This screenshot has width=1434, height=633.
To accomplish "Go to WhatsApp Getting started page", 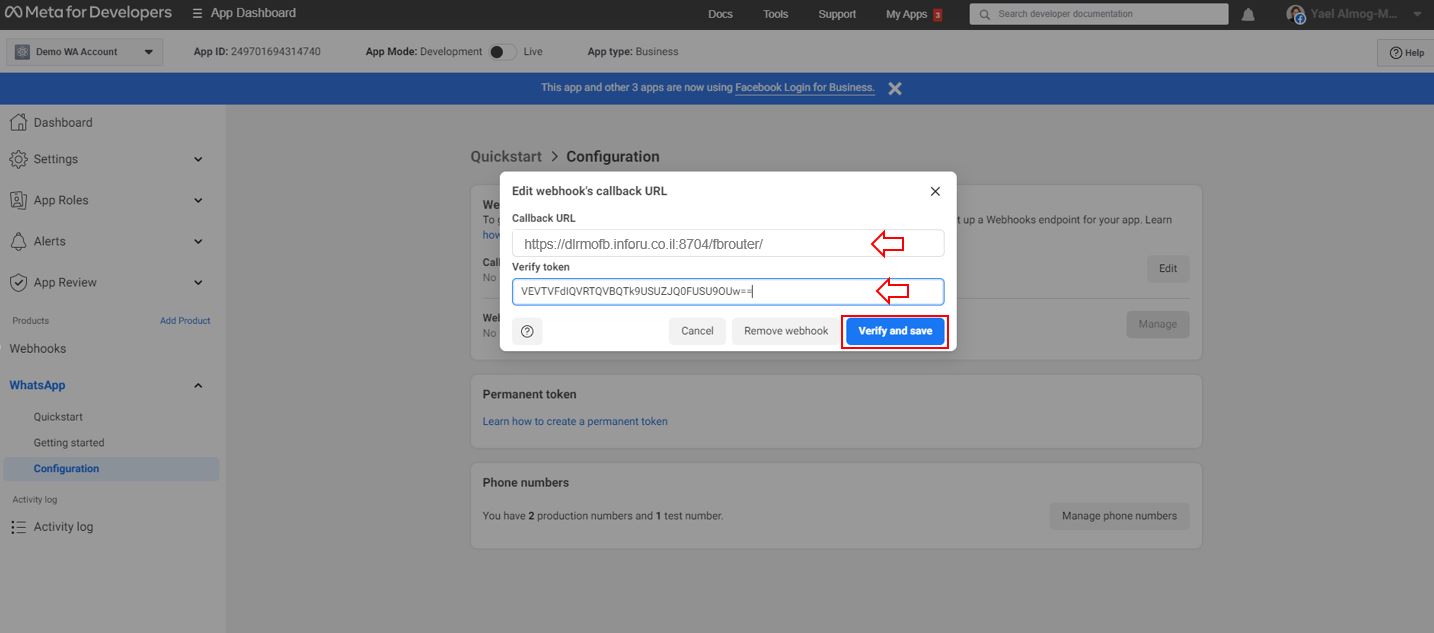I will click(69, 443).
